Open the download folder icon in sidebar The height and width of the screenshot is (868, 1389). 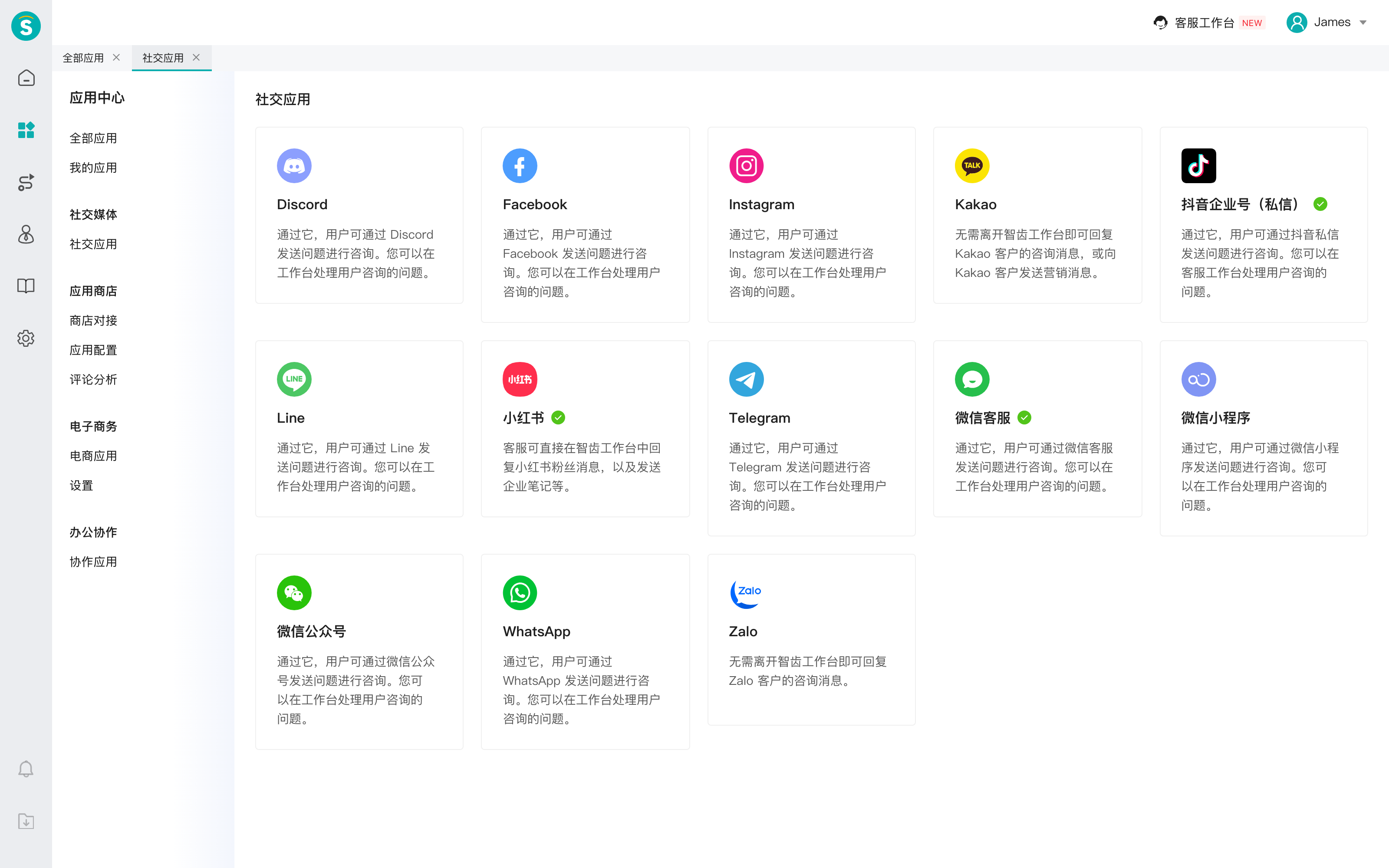coord(26,821)
